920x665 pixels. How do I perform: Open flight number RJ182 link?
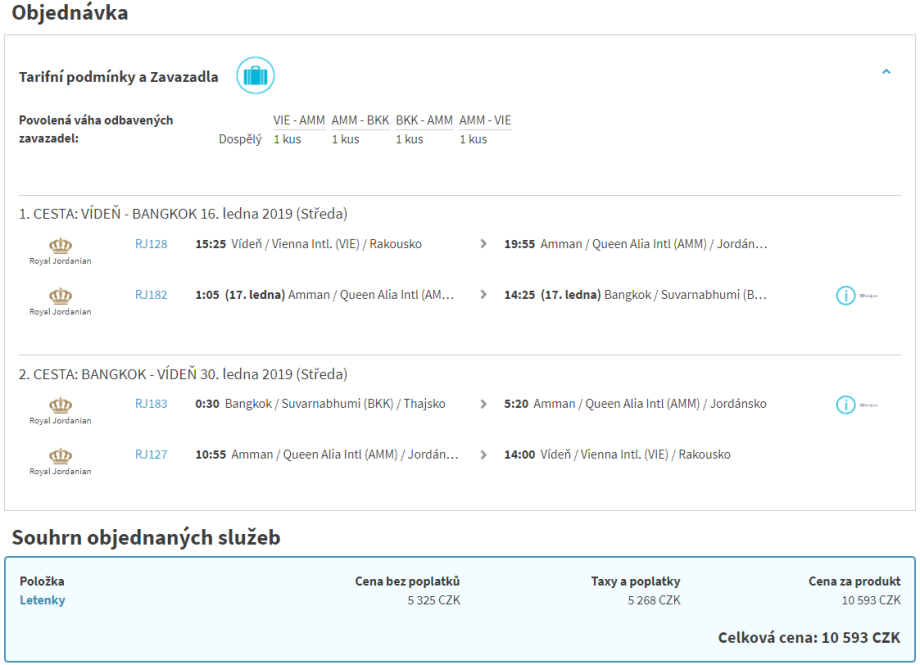click(x=151, y=295)
